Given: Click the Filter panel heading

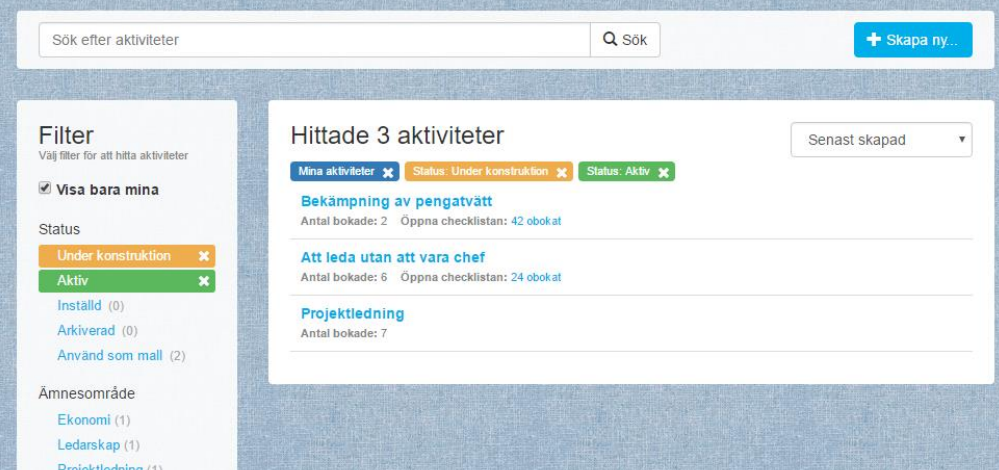Looking at the screenshot, I should click(66, 136).
